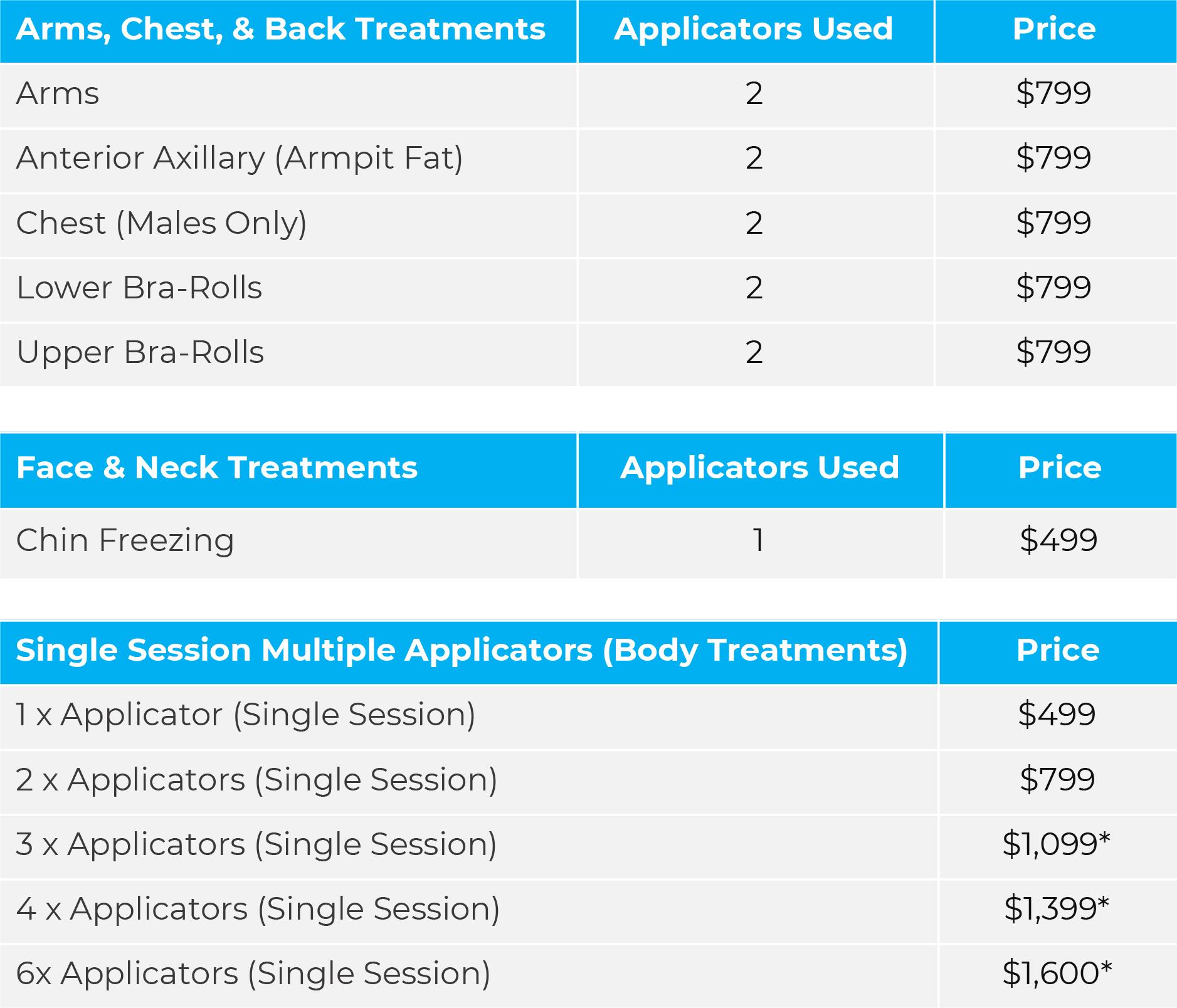Click the $499 Chin Freezing price
Viewport: 1177px width, 1008px height.
(1058, 540)
